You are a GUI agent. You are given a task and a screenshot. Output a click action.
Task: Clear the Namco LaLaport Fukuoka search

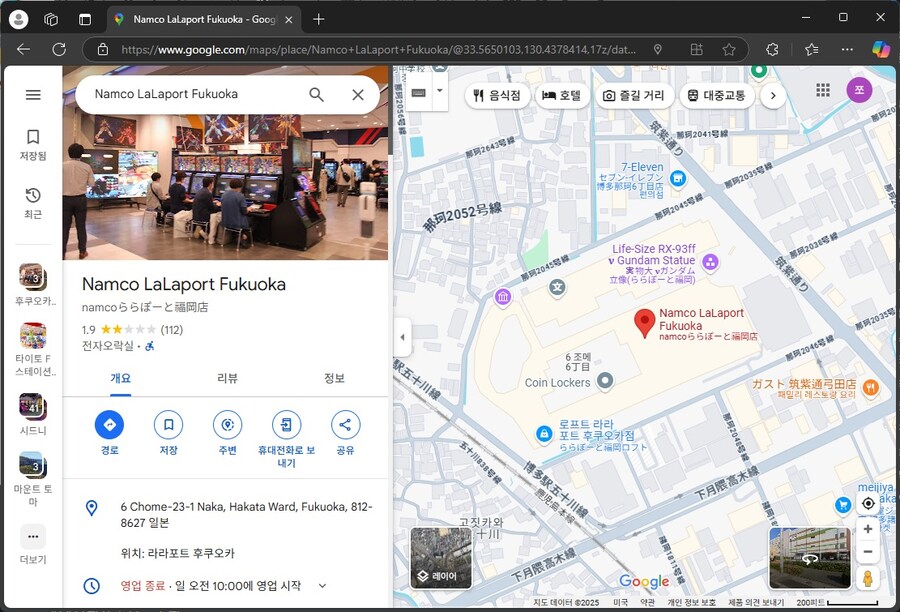[x=358, y=94]
